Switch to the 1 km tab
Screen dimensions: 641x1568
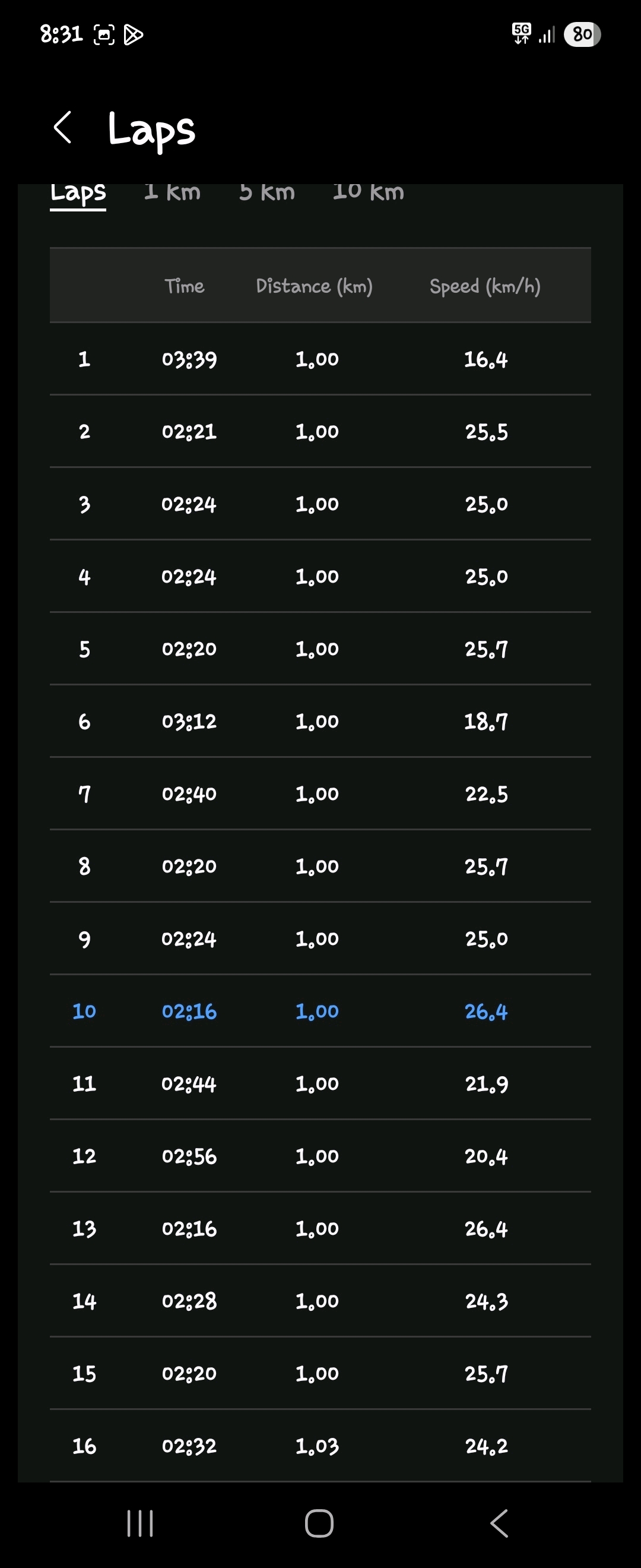pyautogui.click(x=172, y=192)
